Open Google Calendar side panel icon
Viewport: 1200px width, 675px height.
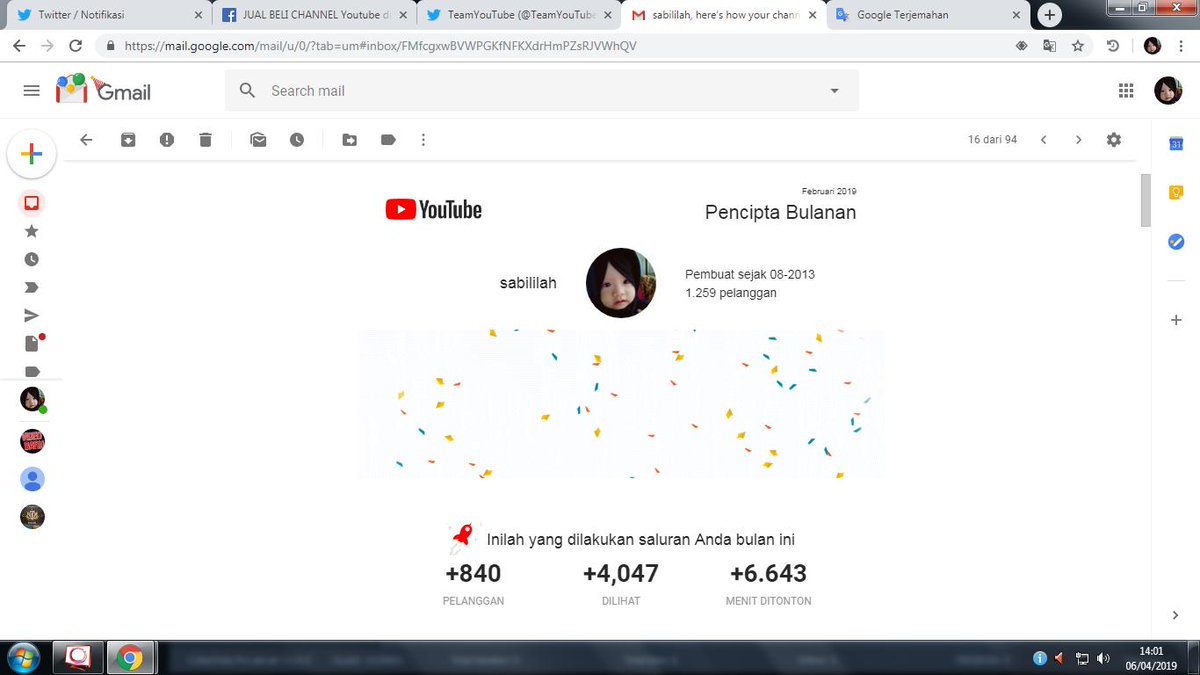point(1176,144)
